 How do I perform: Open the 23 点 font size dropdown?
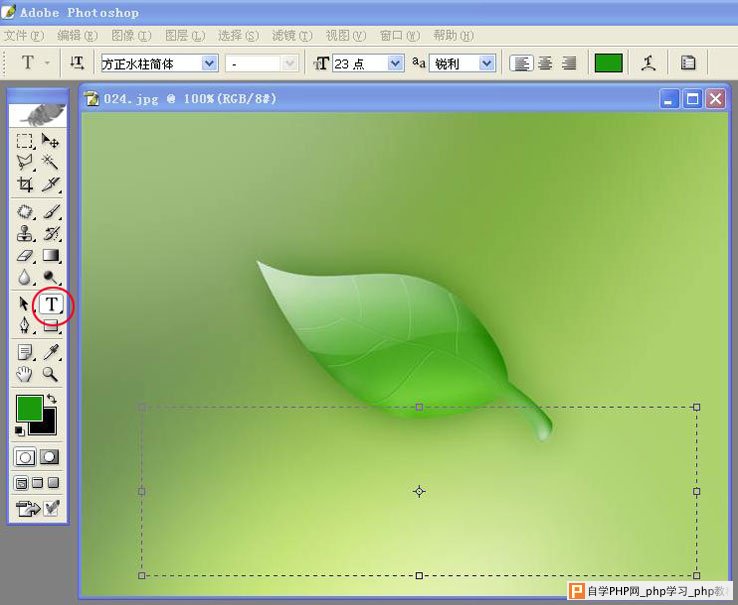click(395, 63)
